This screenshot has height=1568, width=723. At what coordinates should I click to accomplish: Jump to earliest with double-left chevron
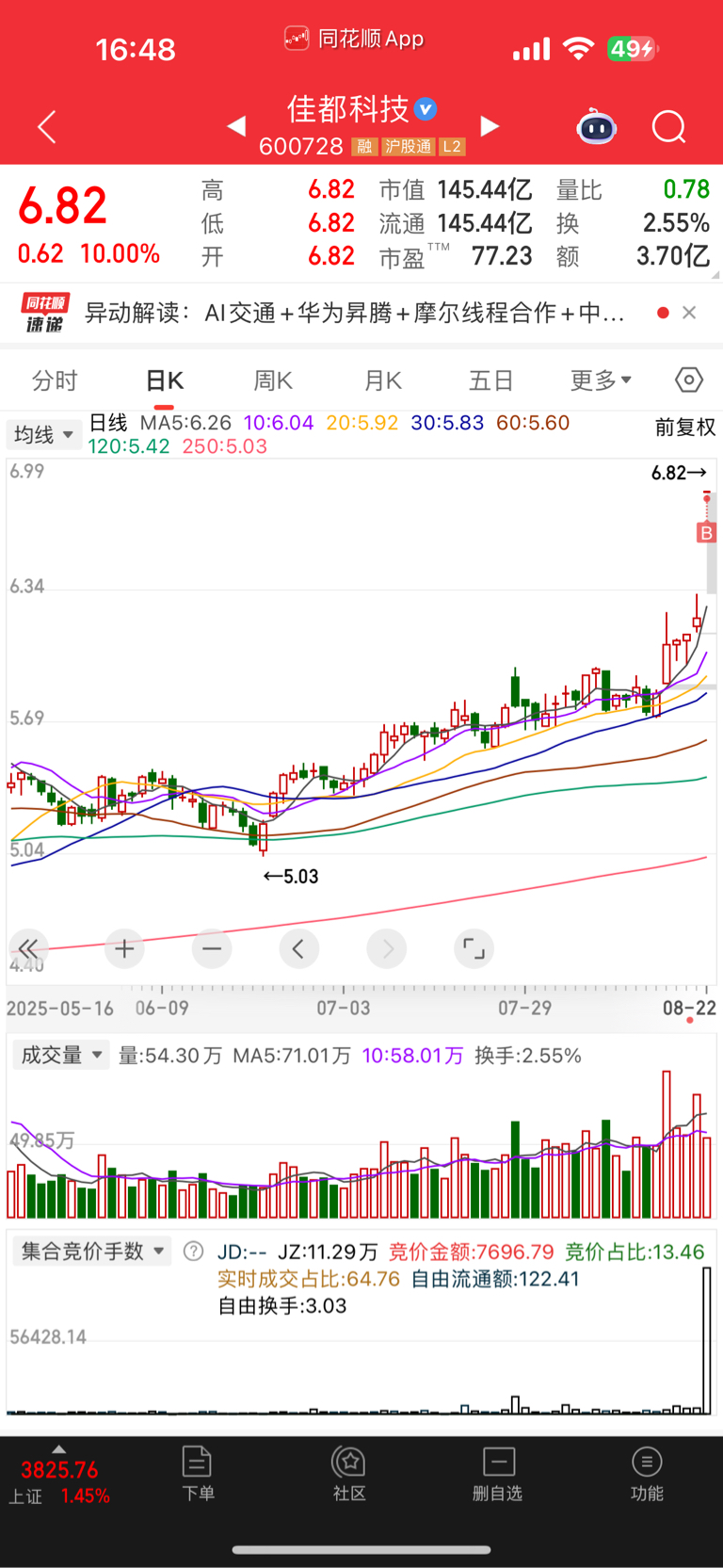tap(28, 948)
